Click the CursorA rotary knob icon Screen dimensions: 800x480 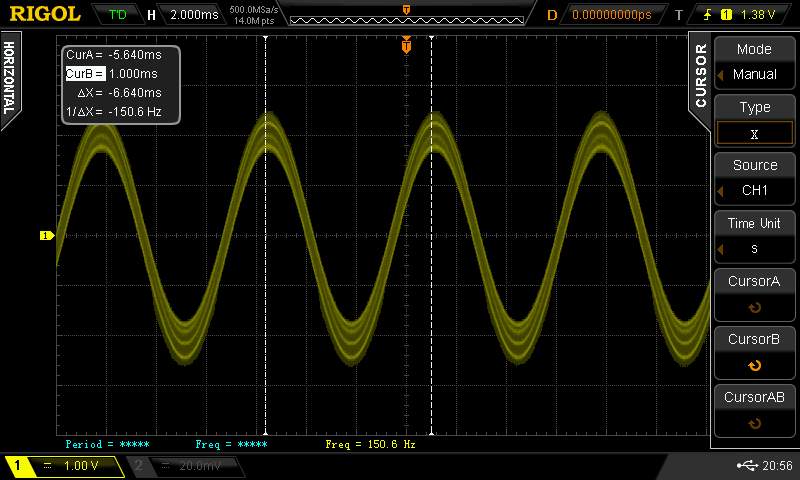(754, 308)
